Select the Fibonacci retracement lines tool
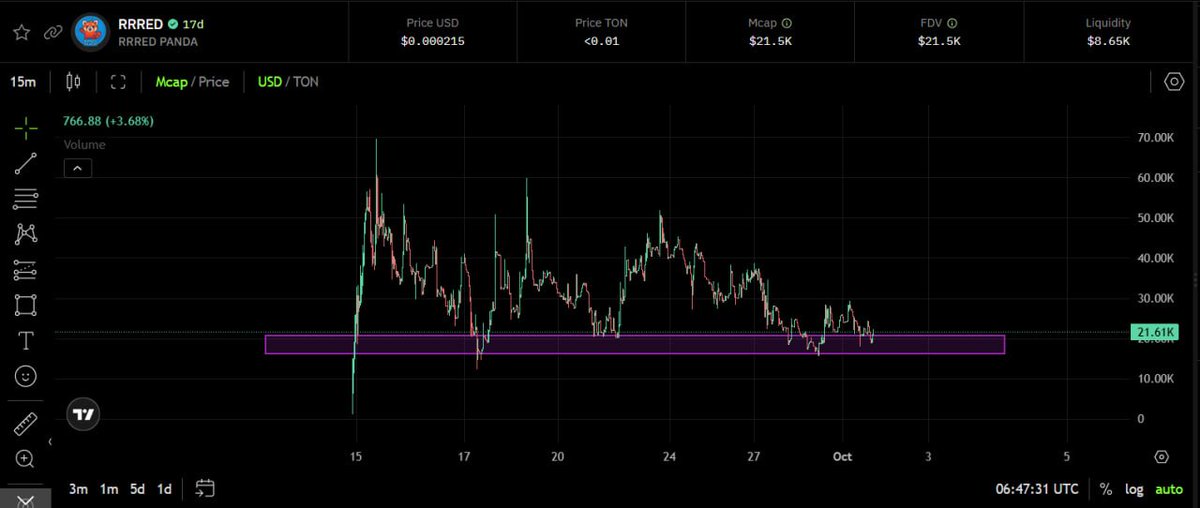 26,198
